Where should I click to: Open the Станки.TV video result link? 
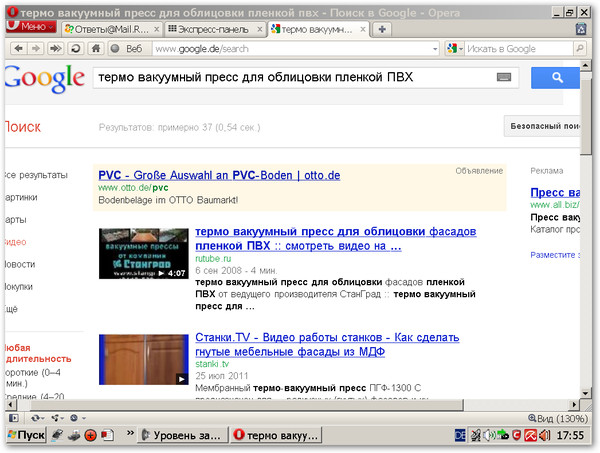pyautogui.click(x=327, y=344)
